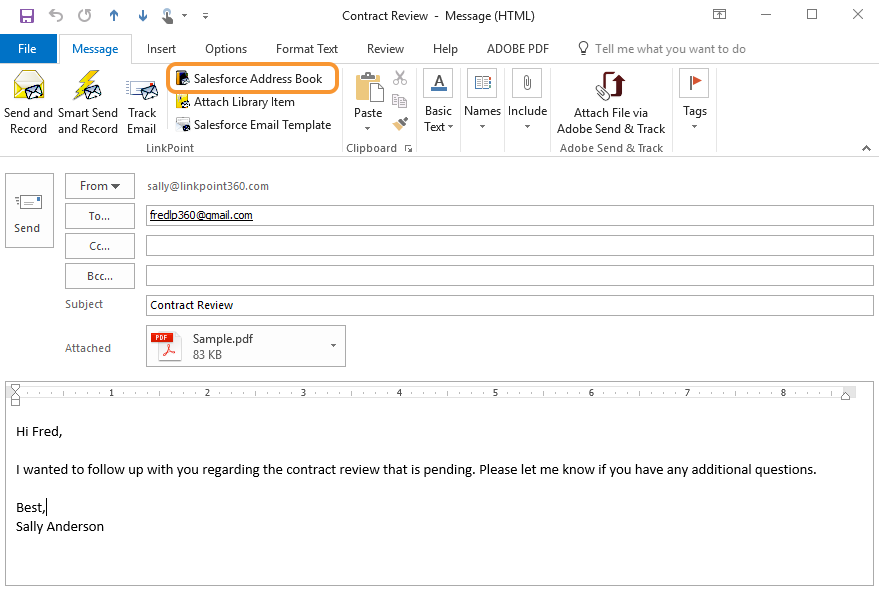The width and height of the screenshot is (879, 592).
Task: Switch to the Message tab
Action: [95, 49]
